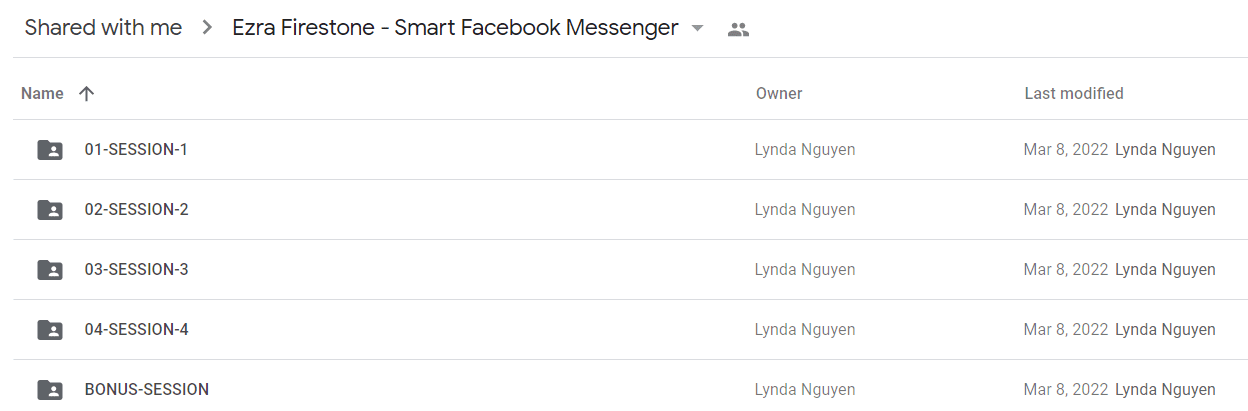1248x411 pixels.
Task: Click the 04-SESSION-4 shared folder icon
Action: point(50,330)
